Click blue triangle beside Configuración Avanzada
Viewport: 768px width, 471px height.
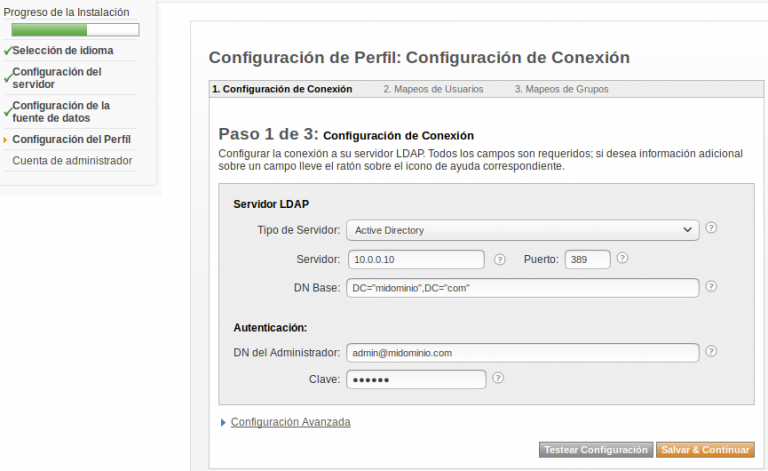pos(223,423)
